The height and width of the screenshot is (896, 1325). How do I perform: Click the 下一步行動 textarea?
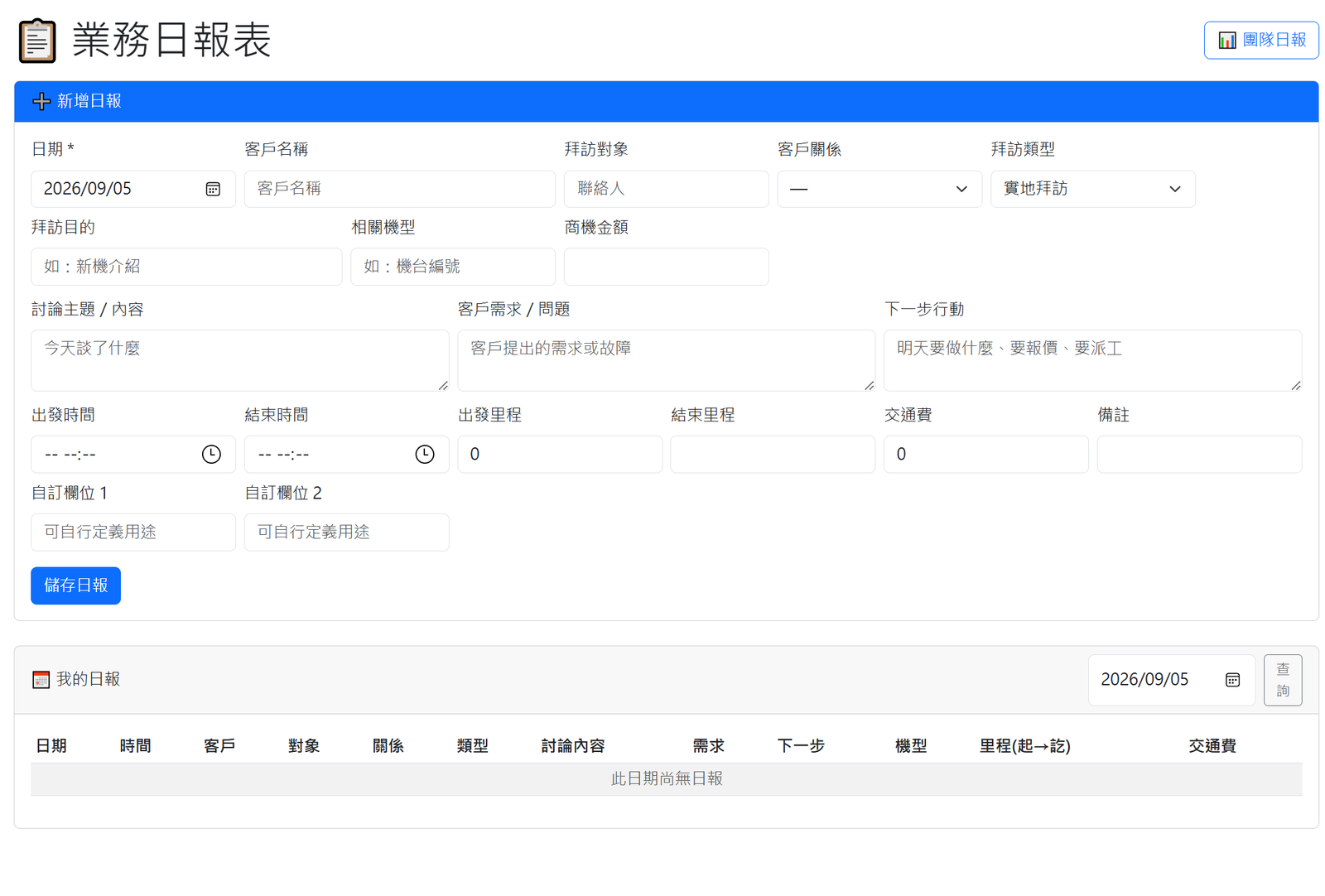pos(1092,361)
